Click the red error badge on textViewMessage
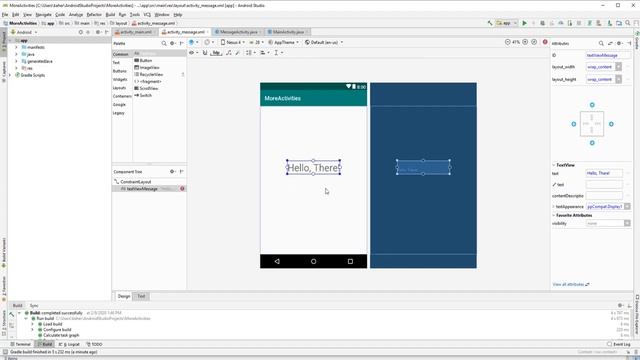Screen dimensions: 640x360 [x=182, y=189]
